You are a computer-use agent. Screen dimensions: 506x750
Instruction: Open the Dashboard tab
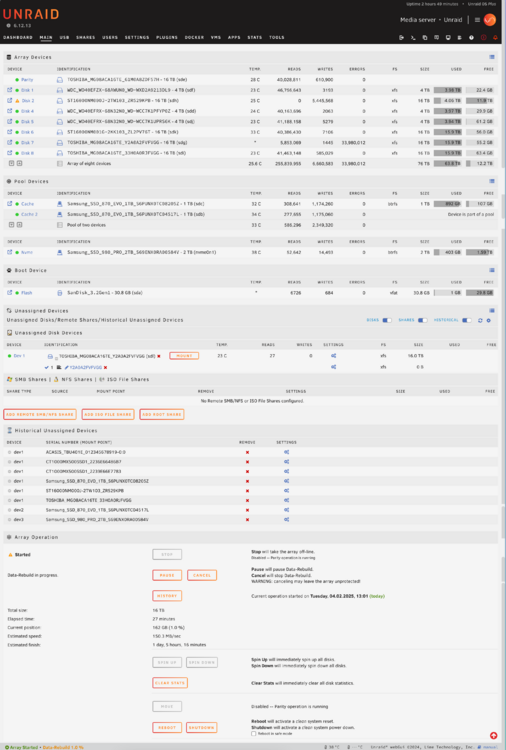coord(18,37)
